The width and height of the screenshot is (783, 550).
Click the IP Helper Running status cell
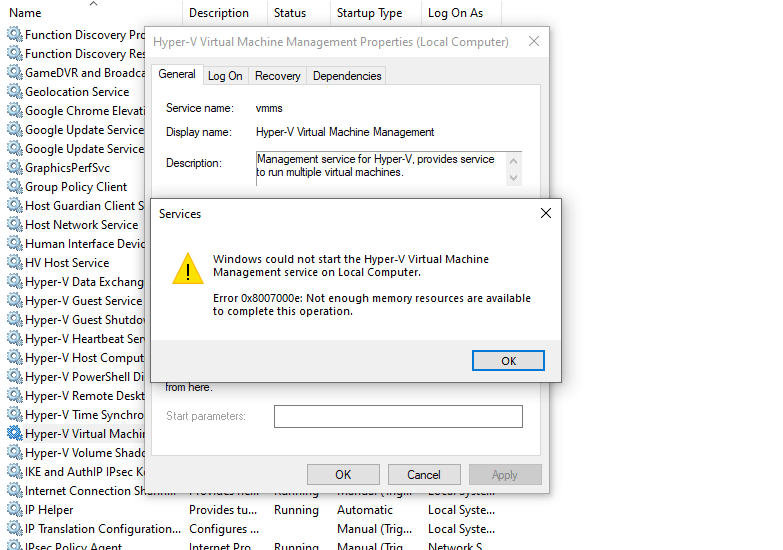click(x=296, y=510)
